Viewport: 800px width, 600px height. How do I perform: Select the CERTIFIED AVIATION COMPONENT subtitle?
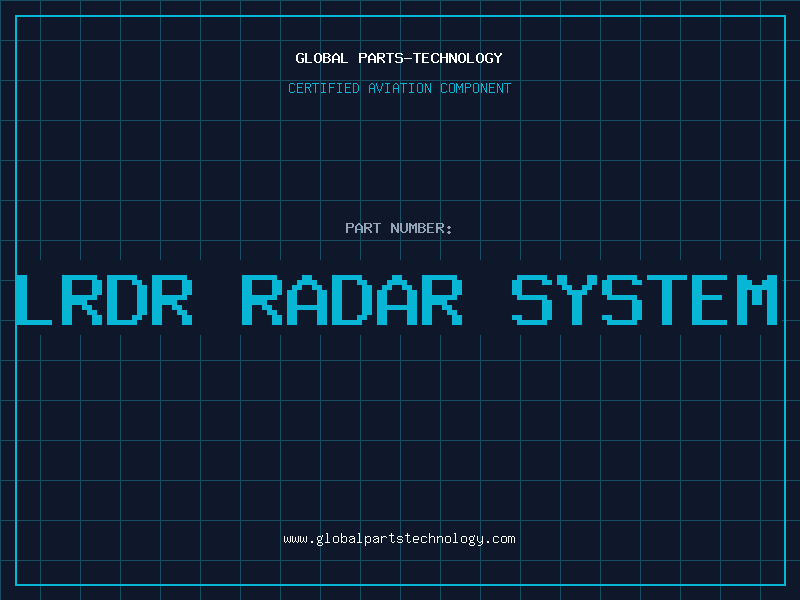[x=399, y=88]
